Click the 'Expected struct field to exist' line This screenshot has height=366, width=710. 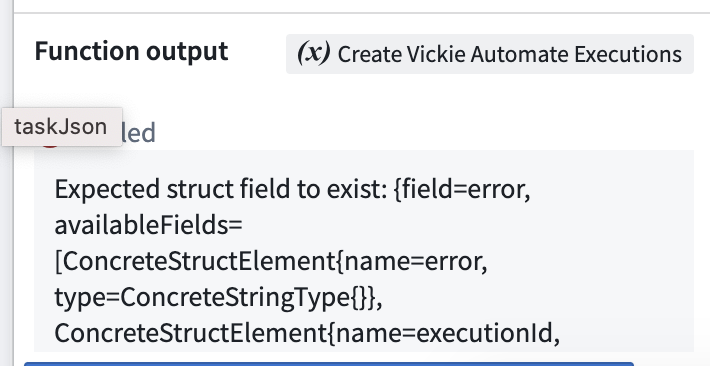293,189
